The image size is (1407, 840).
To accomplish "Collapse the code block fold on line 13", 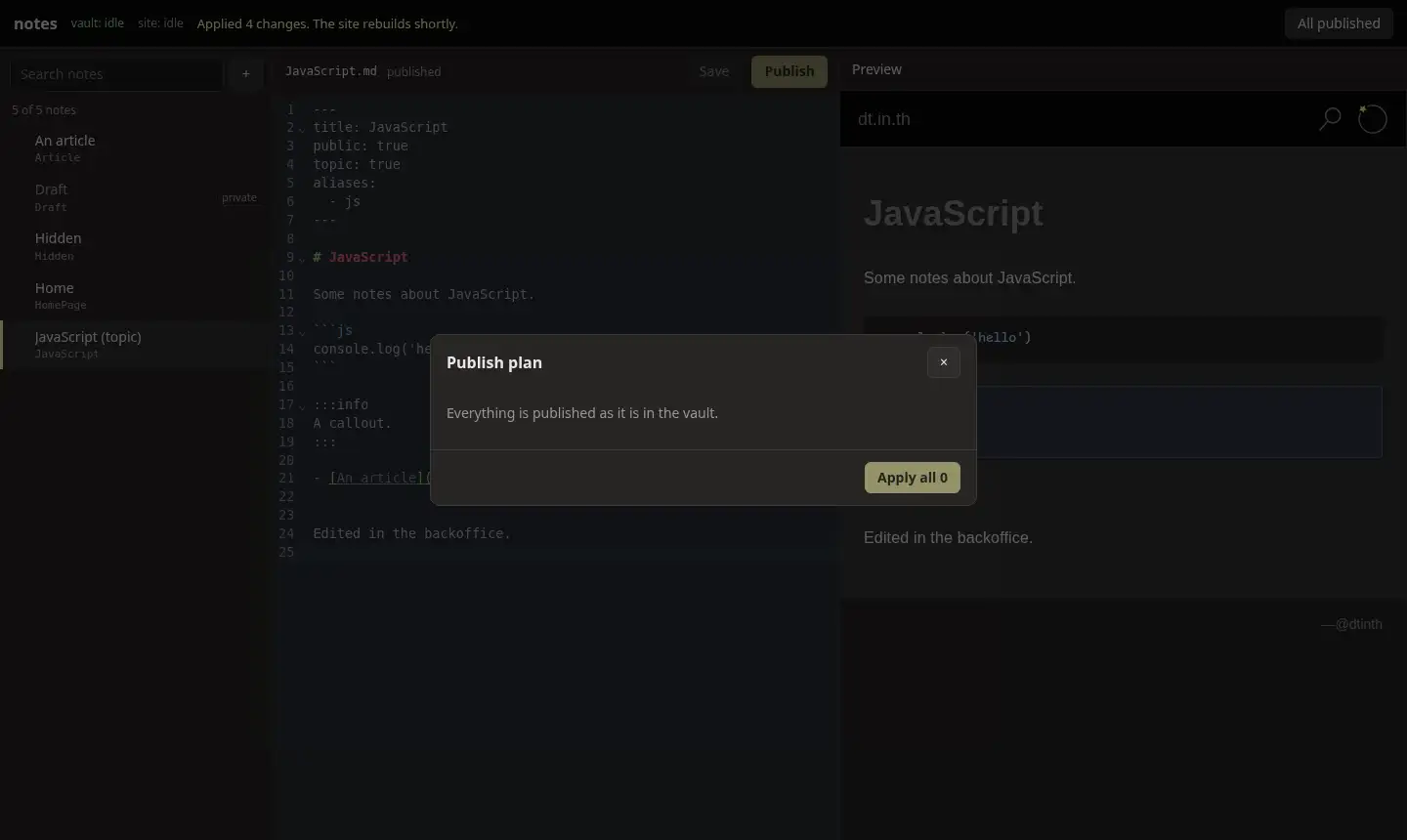I will pos(302,331).
